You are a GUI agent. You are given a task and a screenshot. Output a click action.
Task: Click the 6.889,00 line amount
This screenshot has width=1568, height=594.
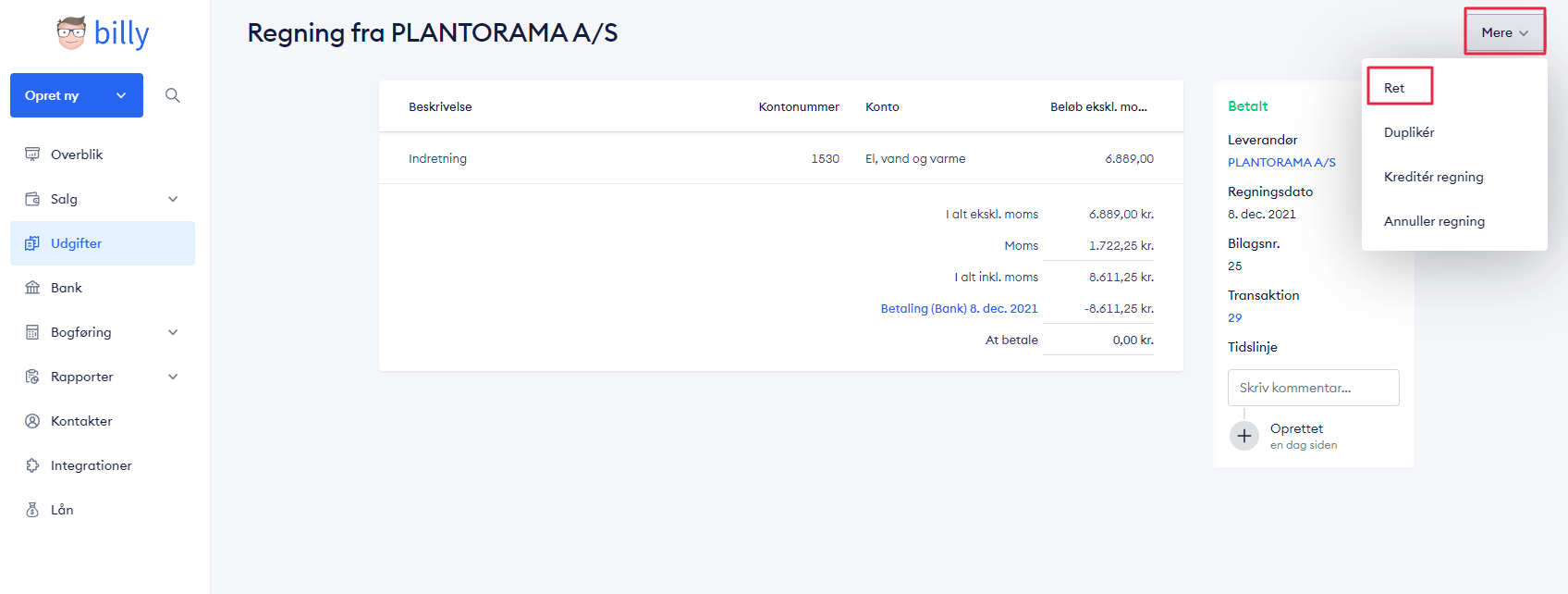point(1129,158)
